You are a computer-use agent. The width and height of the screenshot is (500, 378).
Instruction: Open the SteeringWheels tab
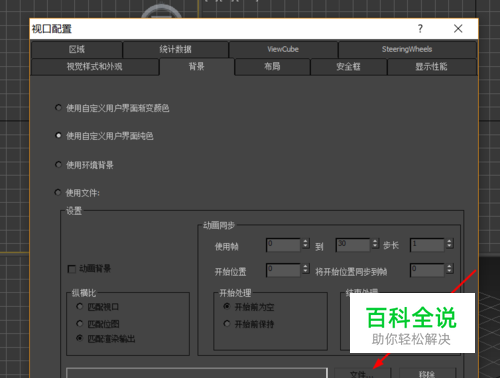pos(407,49)
